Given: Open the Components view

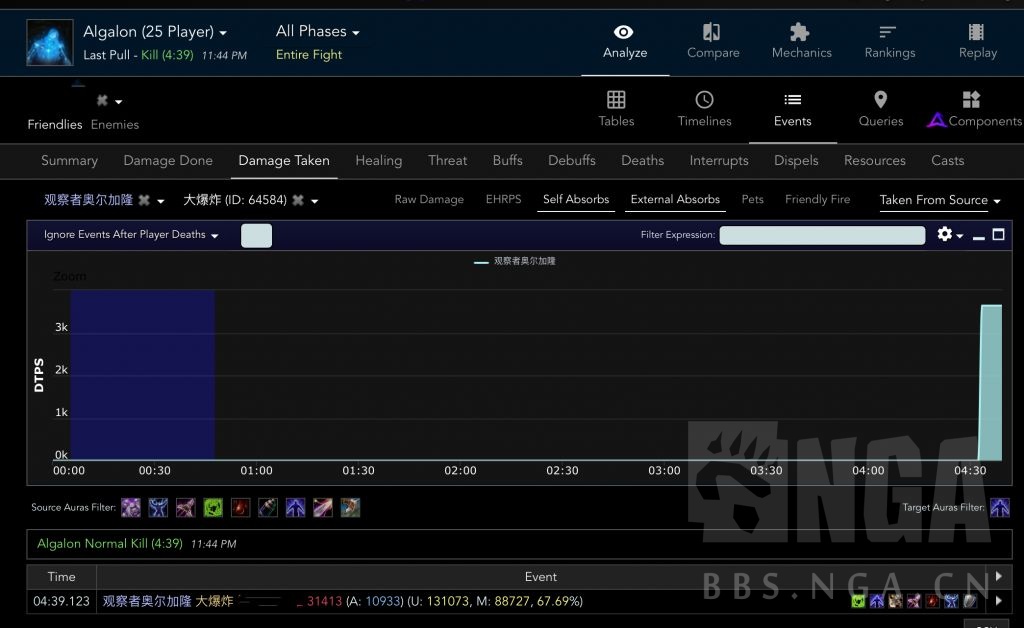Looking at the screenshot, I should click(x=974, y=109).
